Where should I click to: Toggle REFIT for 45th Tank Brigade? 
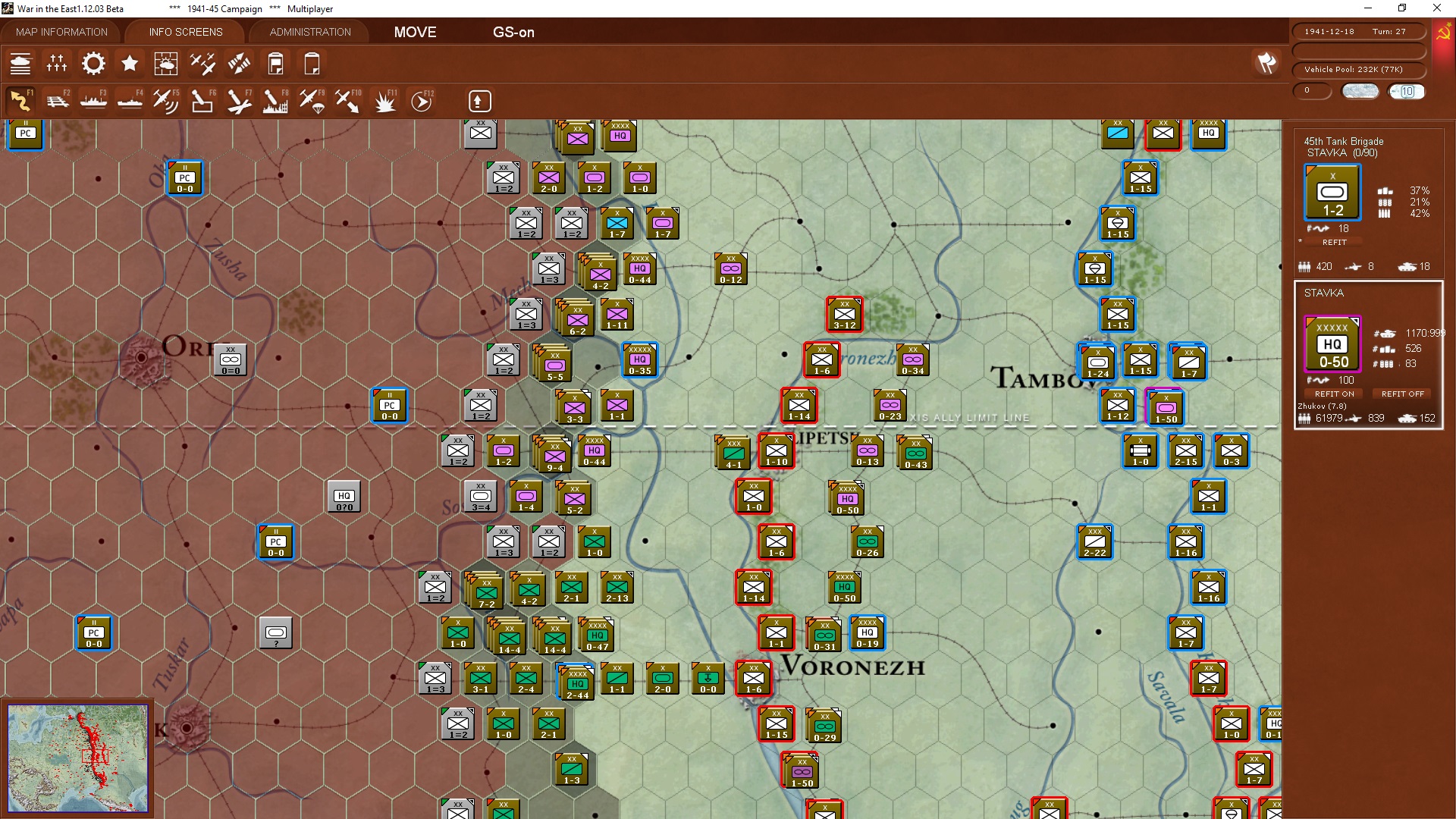1334,242
